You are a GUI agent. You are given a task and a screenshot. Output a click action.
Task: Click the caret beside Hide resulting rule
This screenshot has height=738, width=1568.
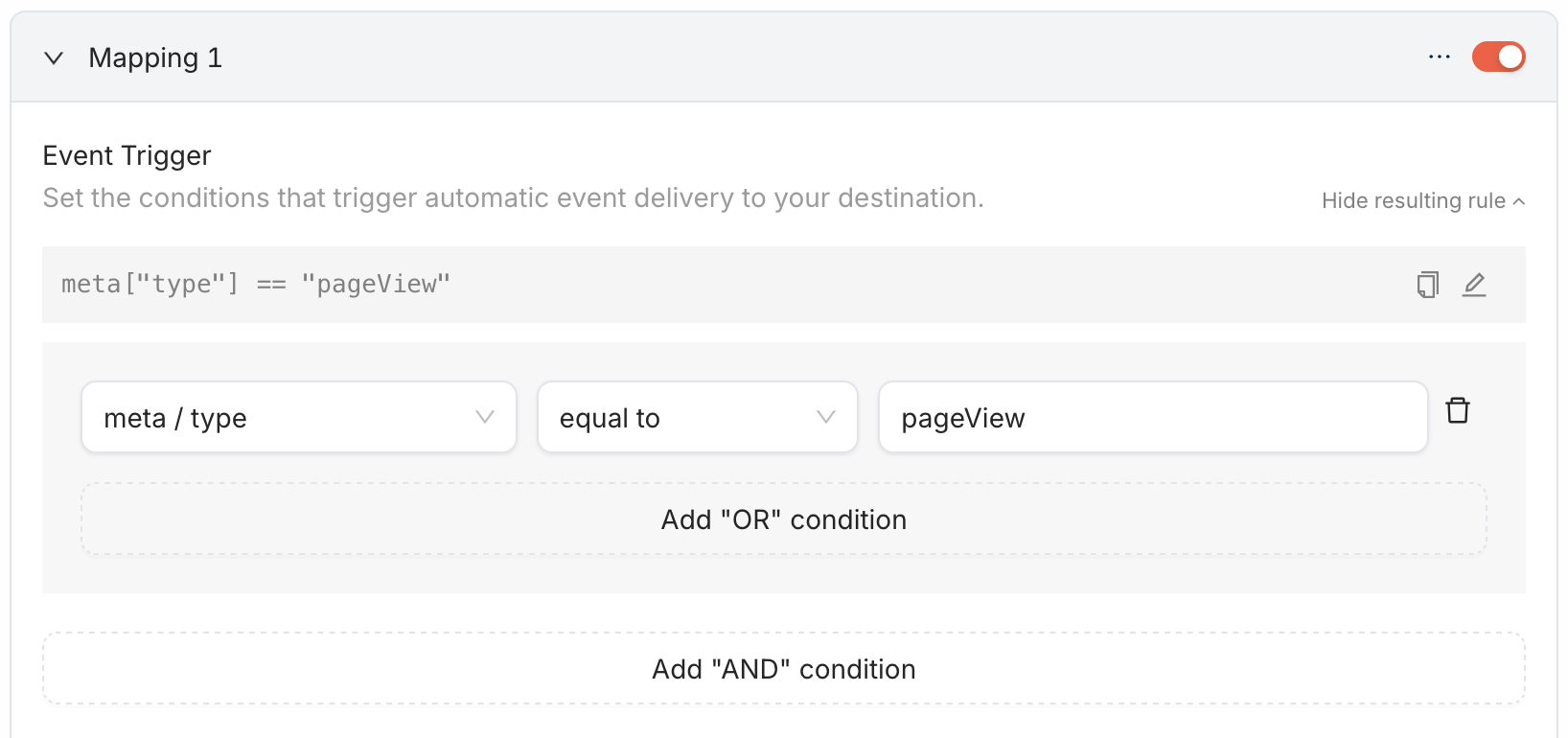(1519, 201)
